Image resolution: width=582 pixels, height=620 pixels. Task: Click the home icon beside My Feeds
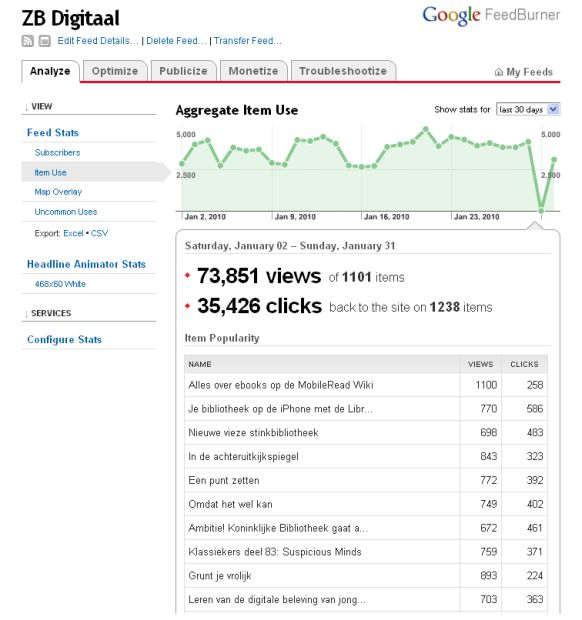tap(499, 72)
